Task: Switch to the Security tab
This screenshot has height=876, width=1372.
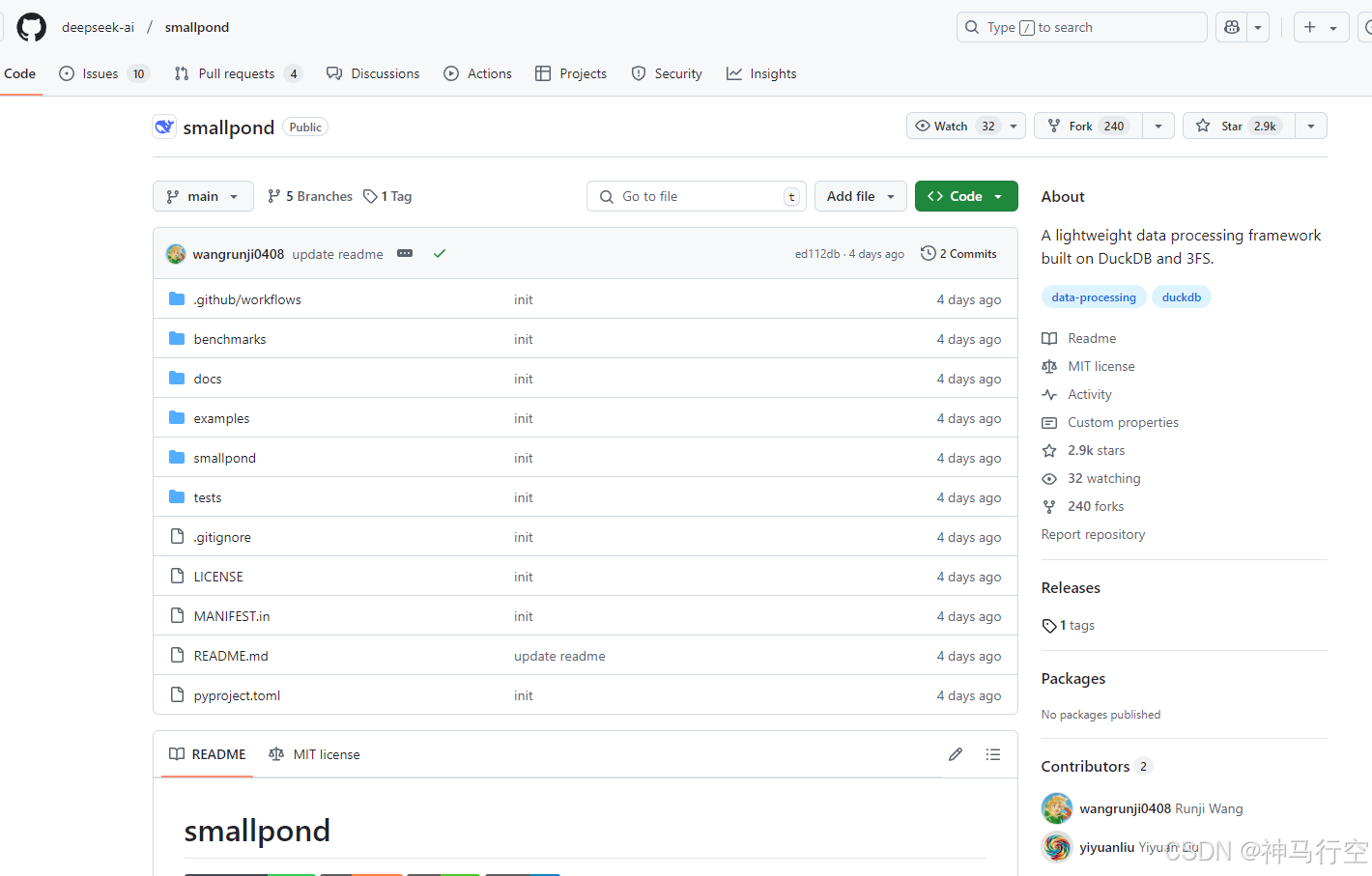Action: coord(667,73)
